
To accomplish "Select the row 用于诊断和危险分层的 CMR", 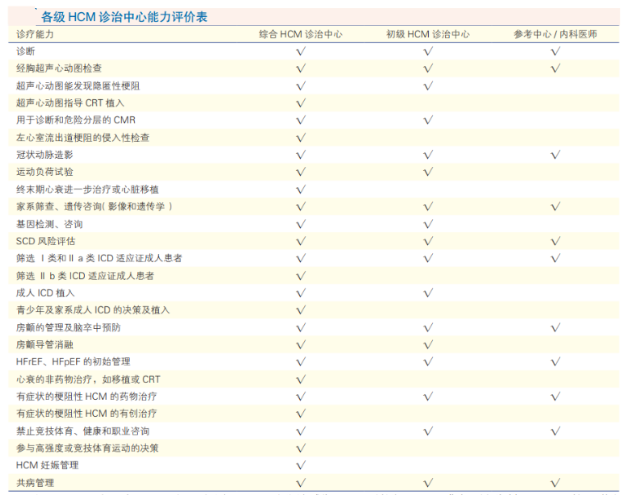I will [x=314, y=120].
